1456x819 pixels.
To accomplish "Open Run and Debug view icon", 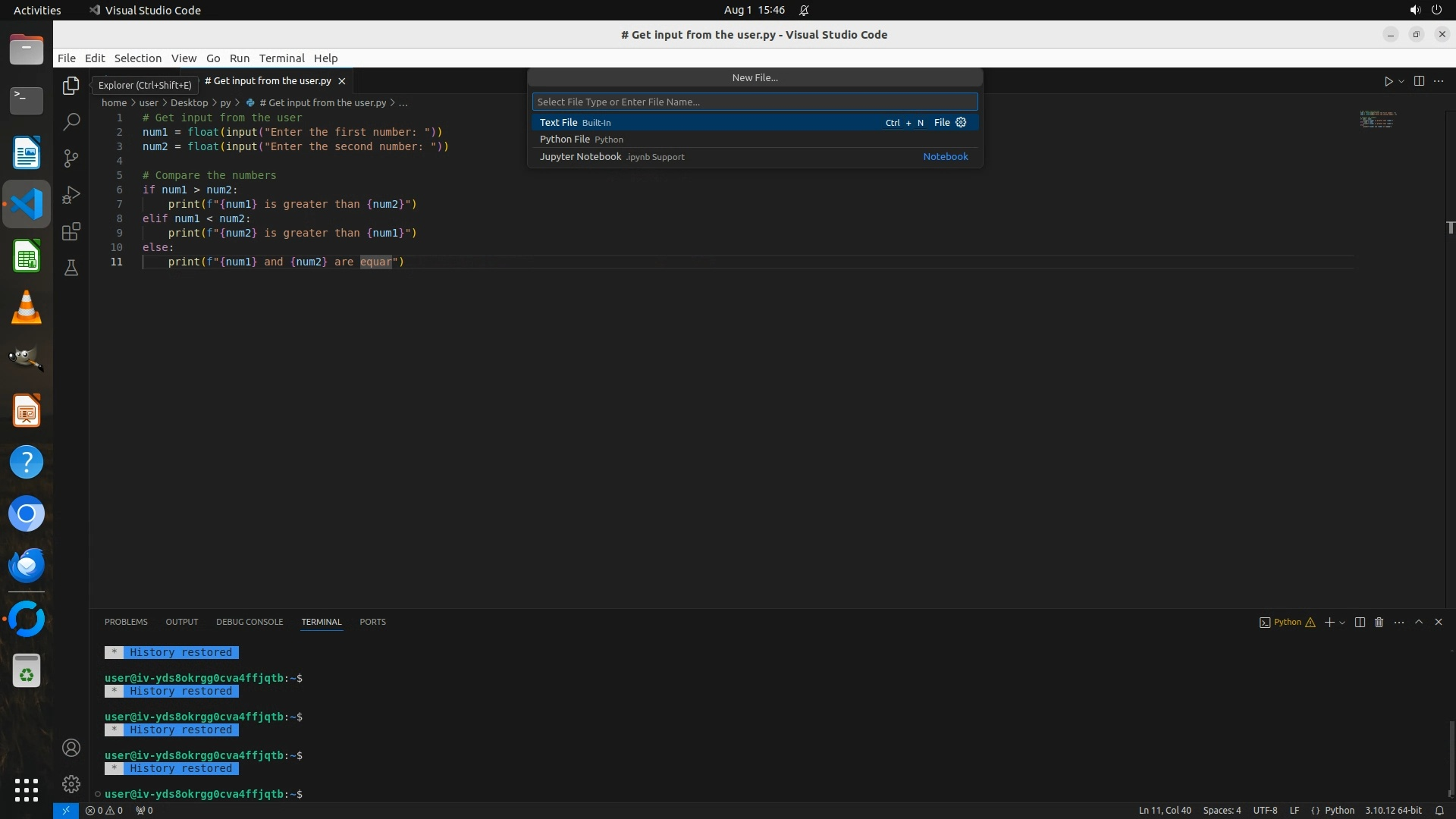I will [x=71, y=195].
